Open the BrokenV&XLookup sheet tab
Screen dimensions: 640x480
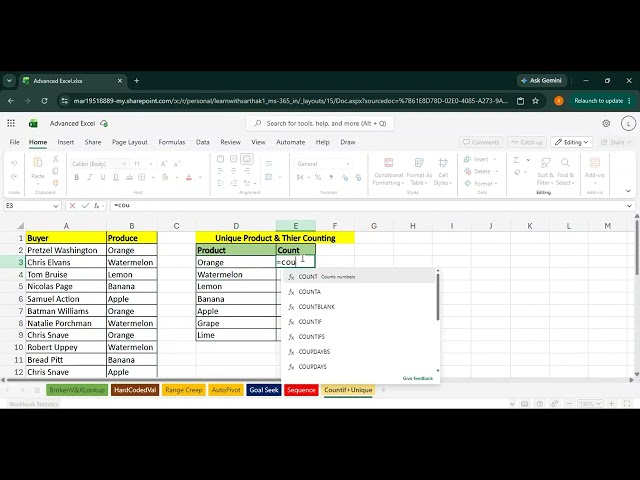pyautogui.click(x=77, y=390)
